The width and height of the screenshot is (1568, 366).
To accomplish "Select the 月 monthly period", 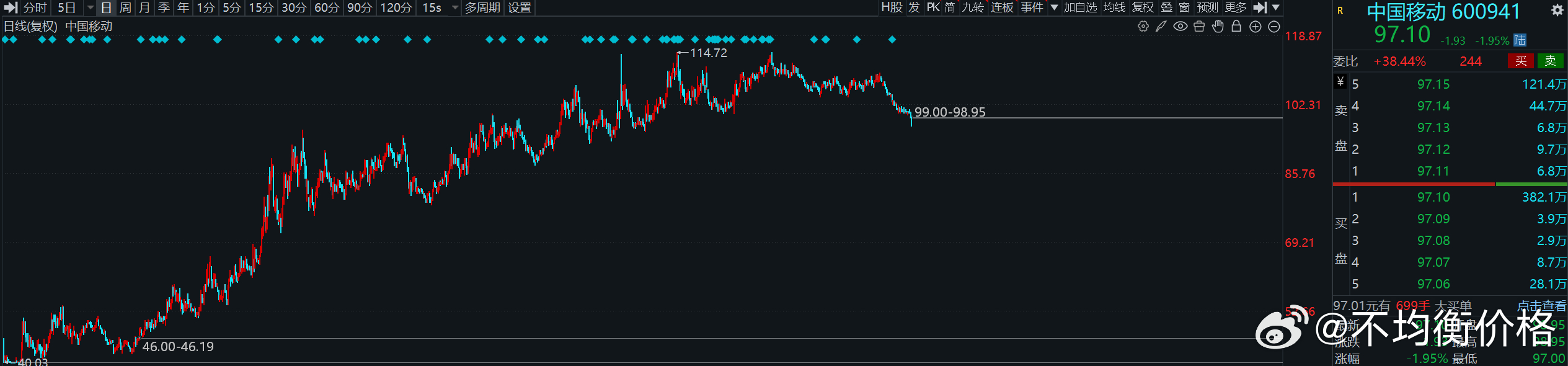I will [x=144, y=7].
